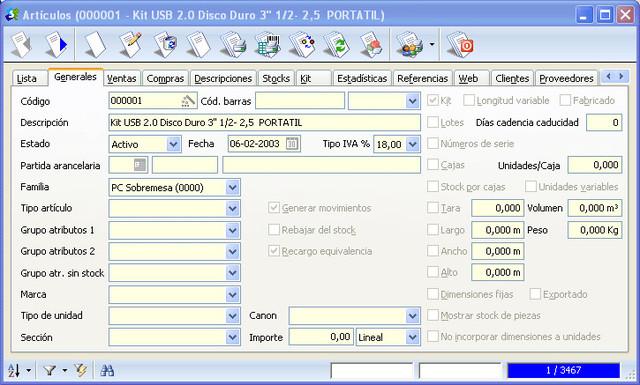
Task: Switch to the Ventas tab
Action: [122, 78]
